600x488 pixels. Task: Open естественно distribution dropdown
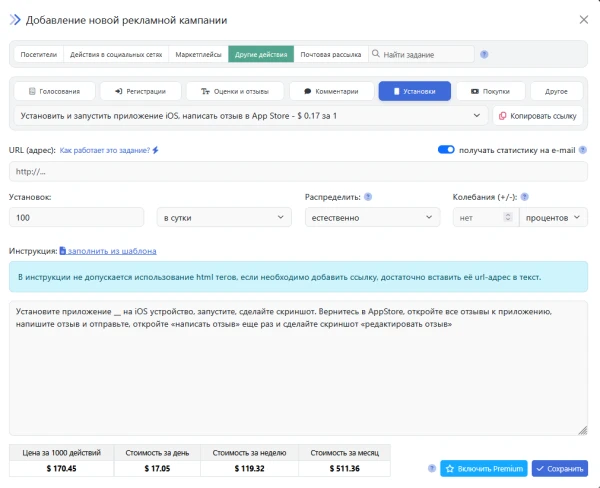pos(371,217)
